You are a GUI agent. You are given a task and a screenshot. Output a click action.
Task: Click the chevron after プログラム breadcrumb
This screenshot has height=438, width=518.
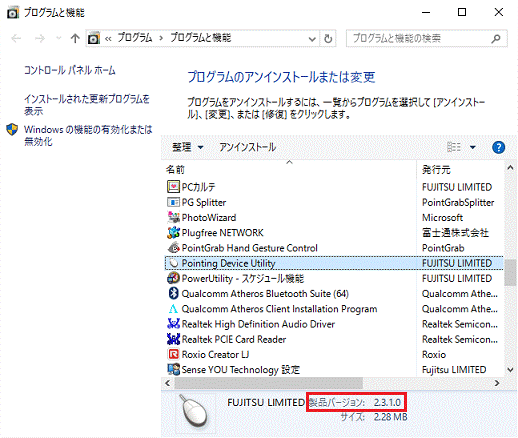[161, 38]
